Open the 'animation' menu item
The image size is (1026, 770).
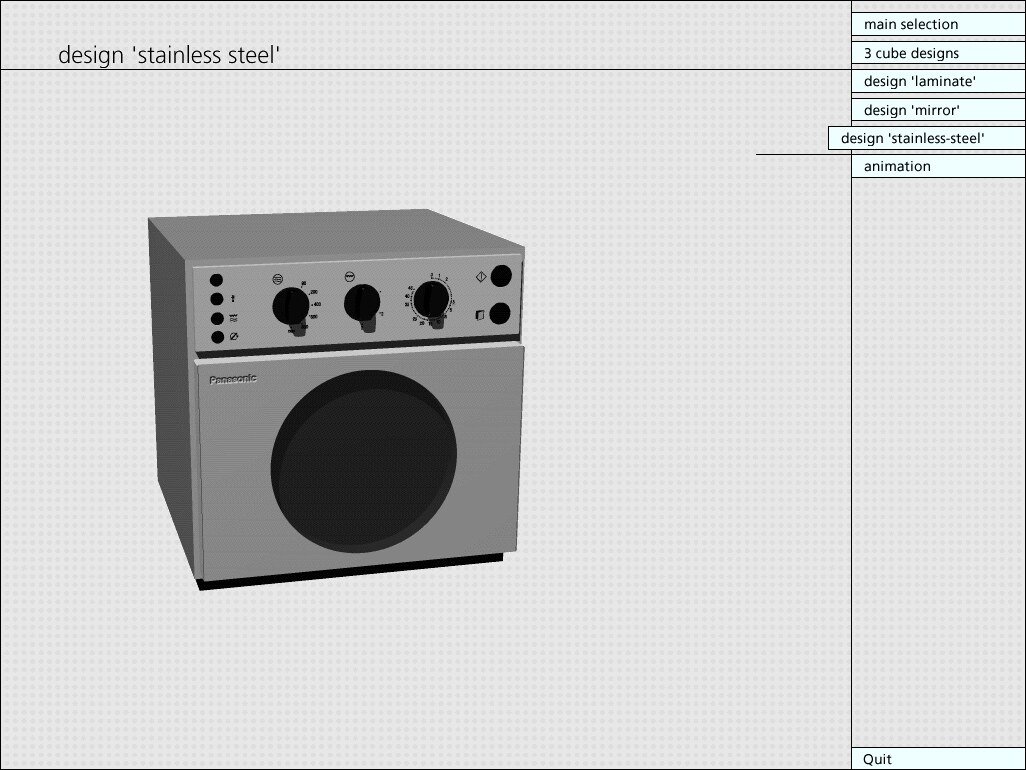tap(938, 166)
